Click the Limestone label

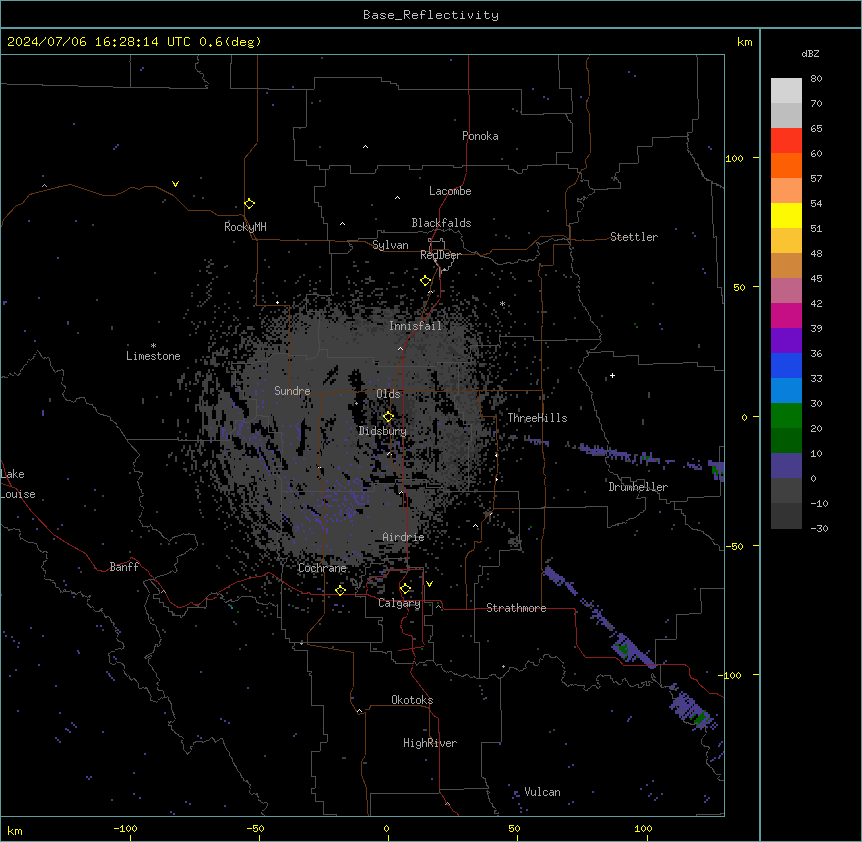[153, 356]
